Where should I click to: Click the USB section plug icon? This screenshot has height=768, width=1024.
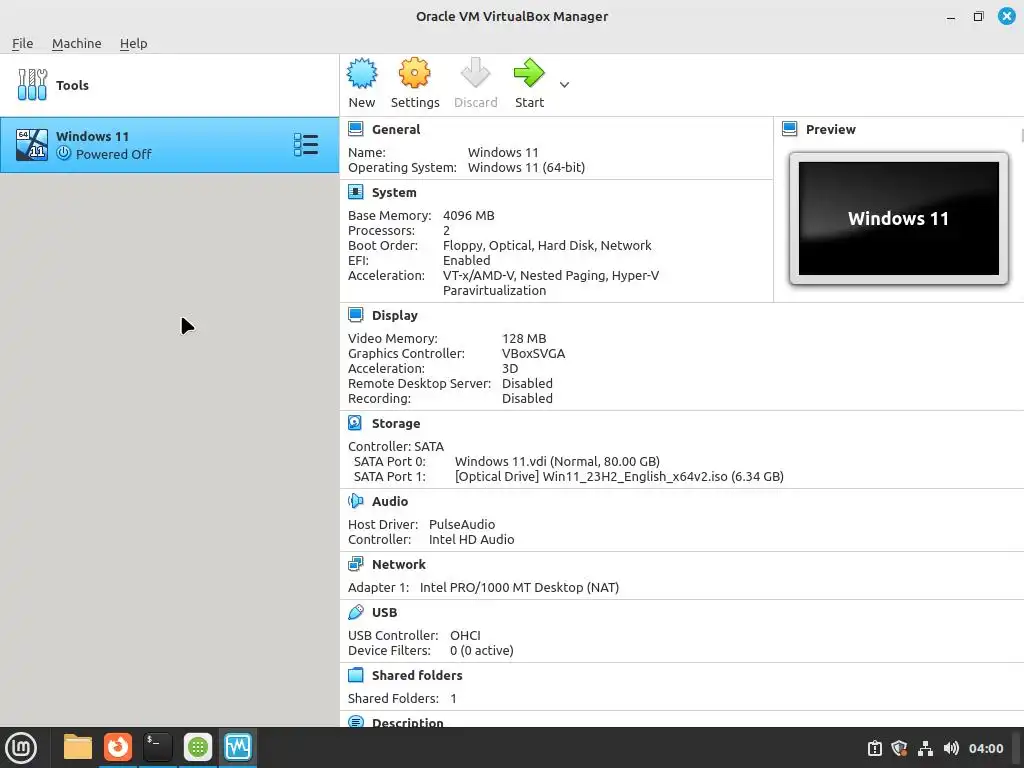(x=355, y=612)
